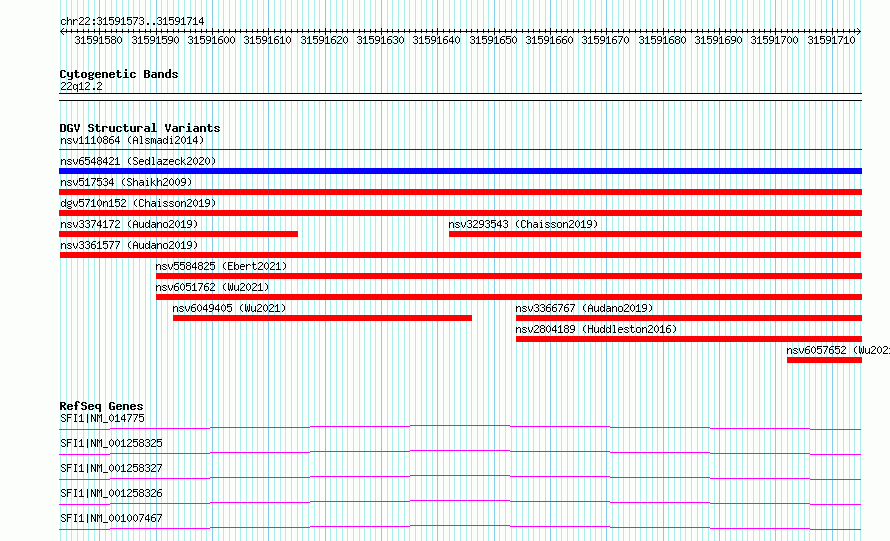Select the red nsv6051762 variant bar
Screen dimensions: 890x541
(509, 297)
